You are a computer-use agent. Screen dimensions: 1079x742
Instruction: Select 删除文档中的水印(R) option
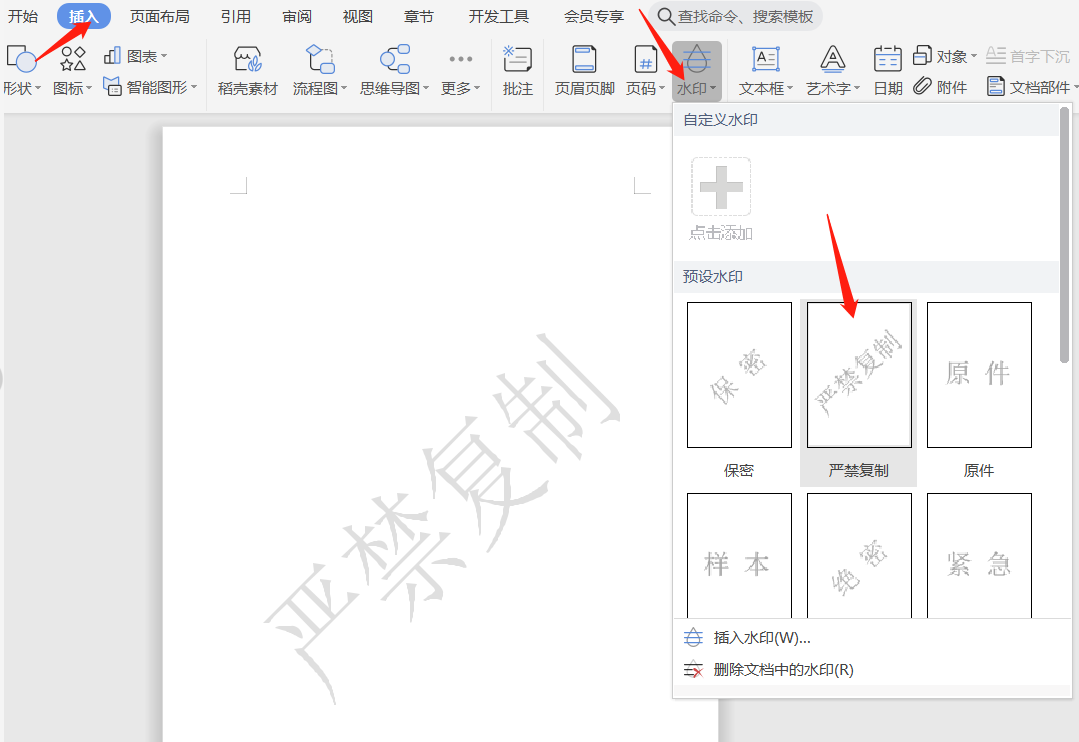pos(783,670)
